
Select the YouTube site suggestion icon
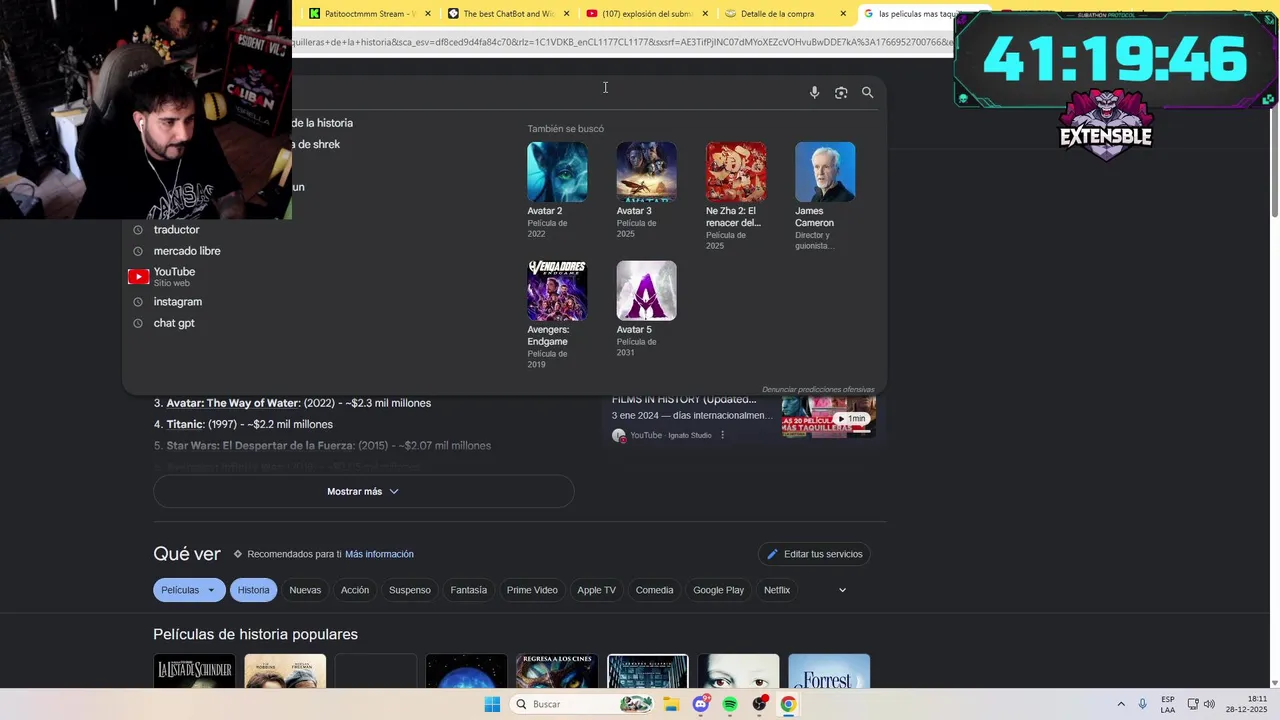pos(138,277)
